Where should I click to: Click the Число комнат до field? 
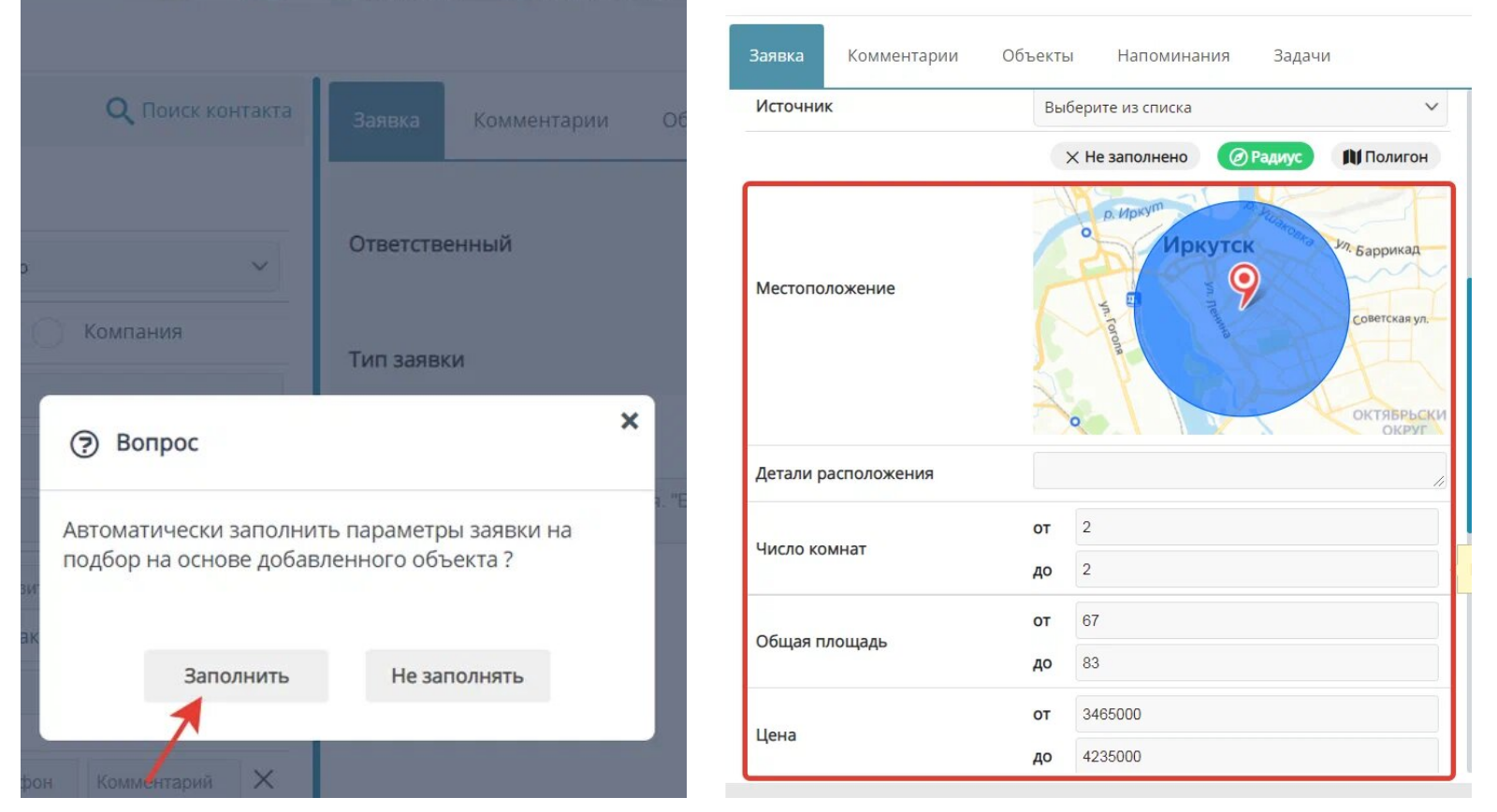1257,569
